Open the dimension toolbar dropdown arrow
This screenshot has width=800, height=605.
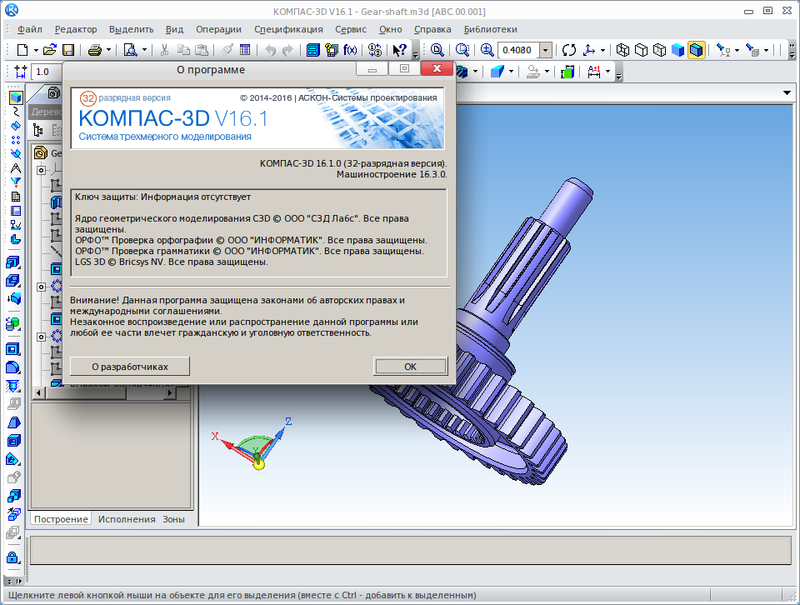pyautogui.click(x=608, y=72)
